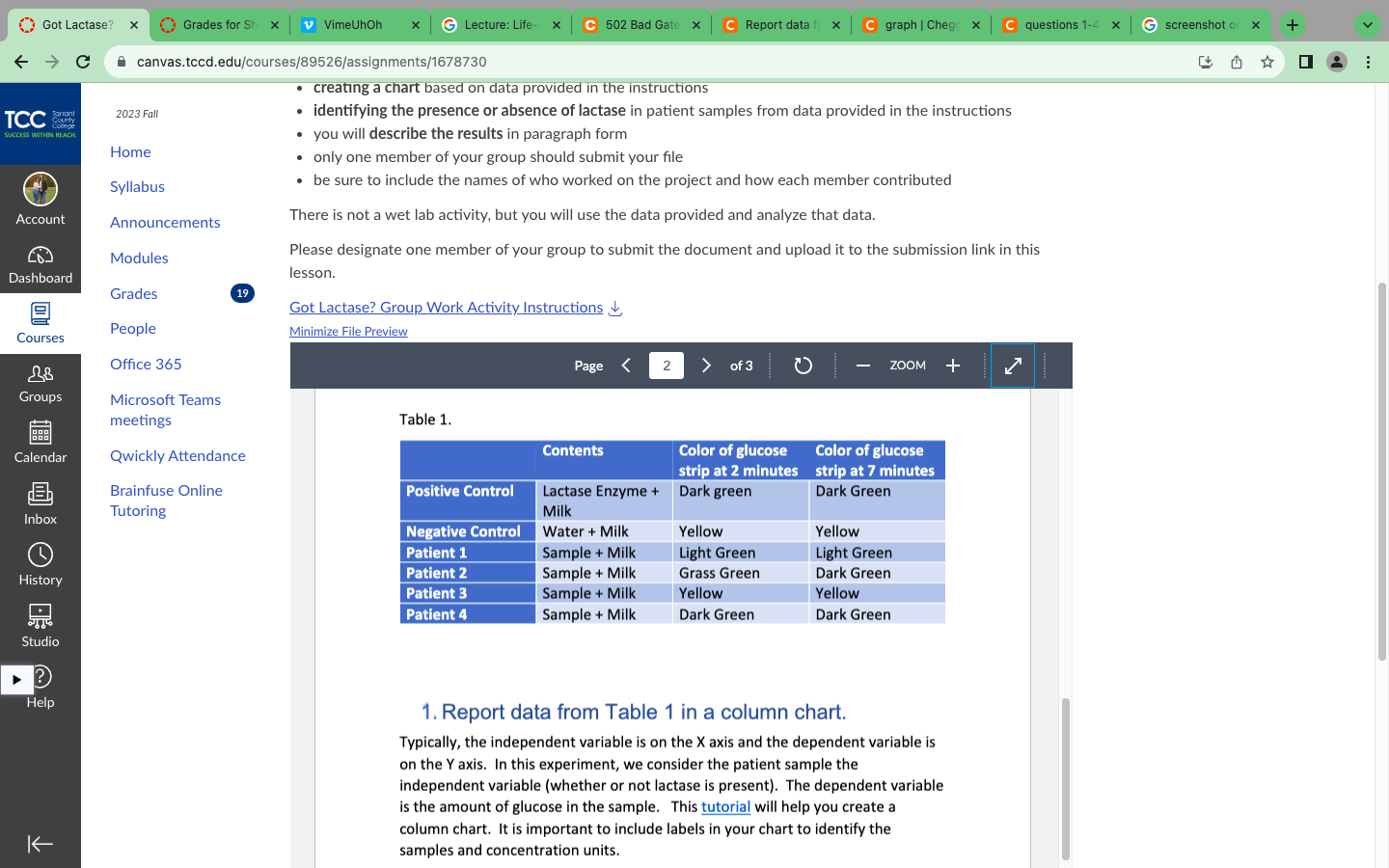Open History in global navigation
Viewport: 1389px width, 868px height.
coord(41,566)
